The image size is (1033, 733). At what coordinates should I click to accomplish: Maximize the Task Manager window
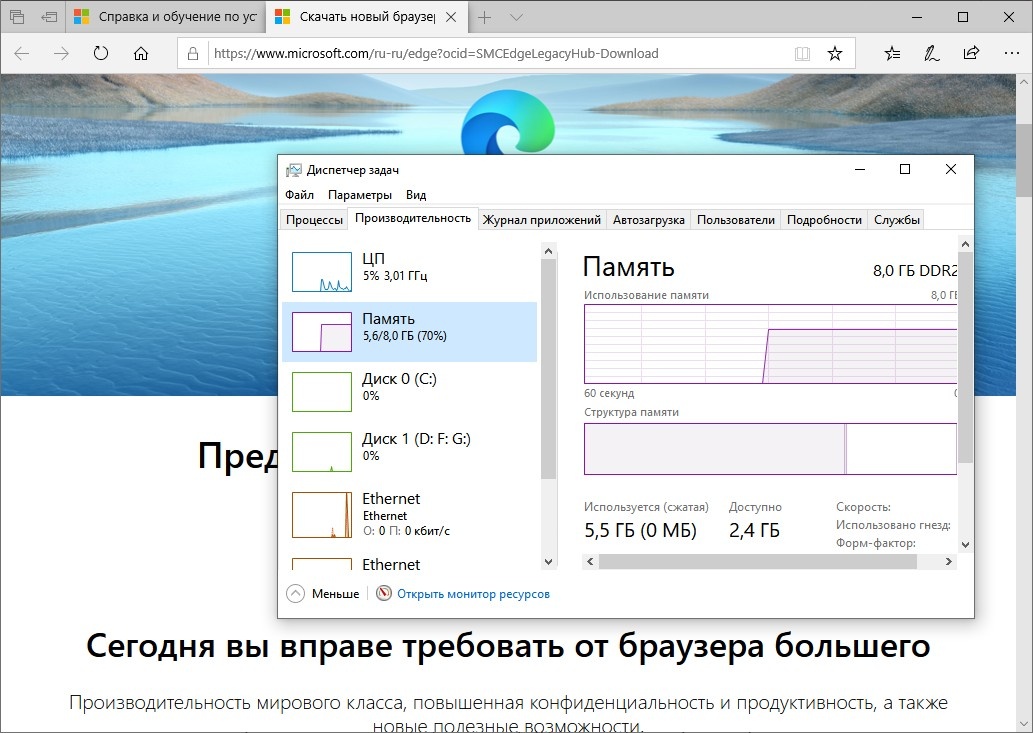click(905, 169)
